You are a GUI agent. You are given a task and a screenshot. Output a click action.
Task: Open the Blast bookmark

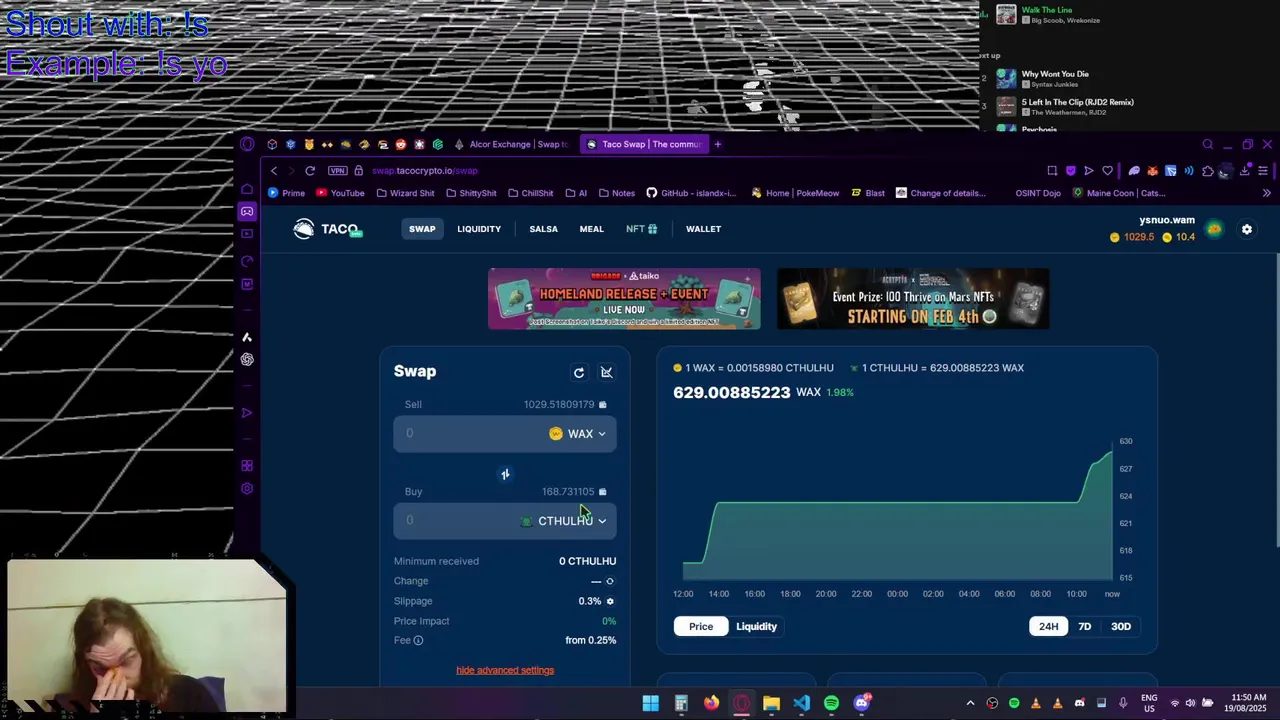868,193
